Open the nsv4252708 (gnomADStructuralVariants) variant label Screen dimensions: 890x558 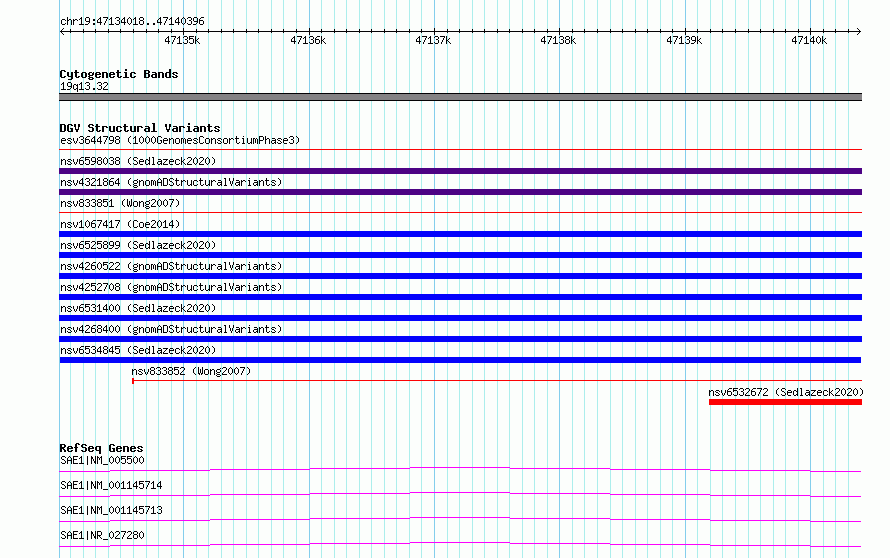click(171, 287)
